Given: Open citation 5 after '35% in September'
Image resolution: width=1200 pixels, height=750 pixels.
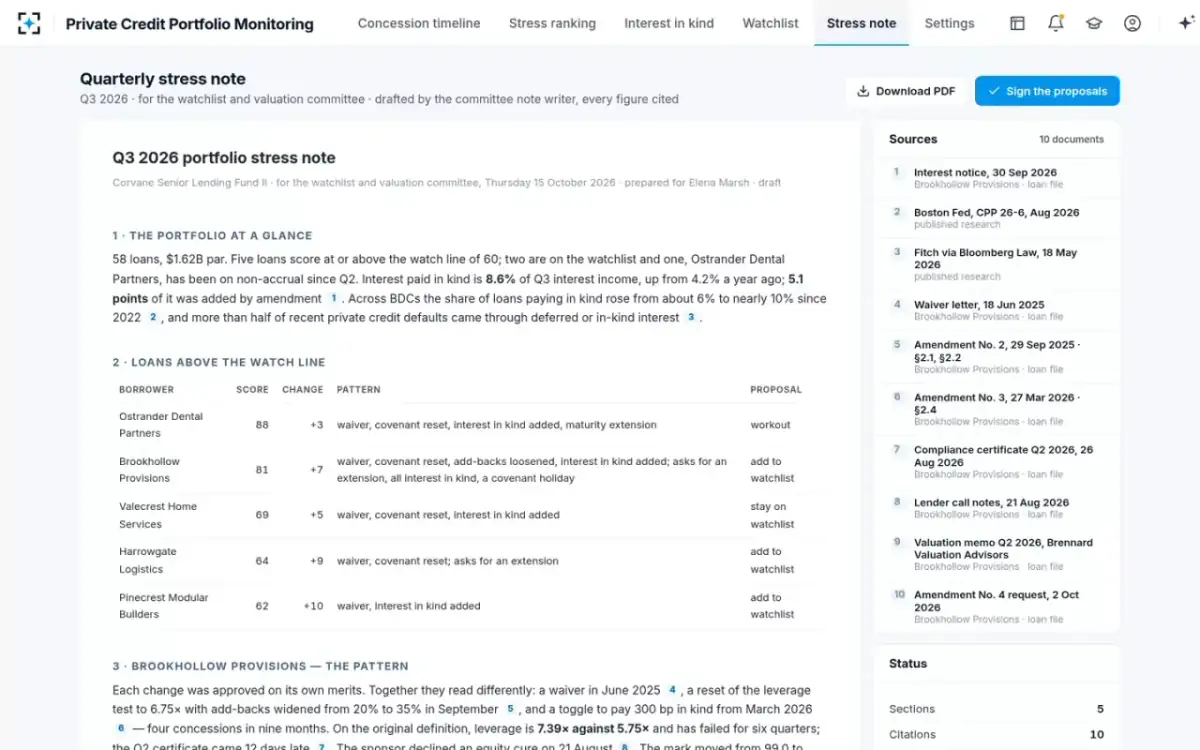Looking at the screenshot, I should 510,709.
